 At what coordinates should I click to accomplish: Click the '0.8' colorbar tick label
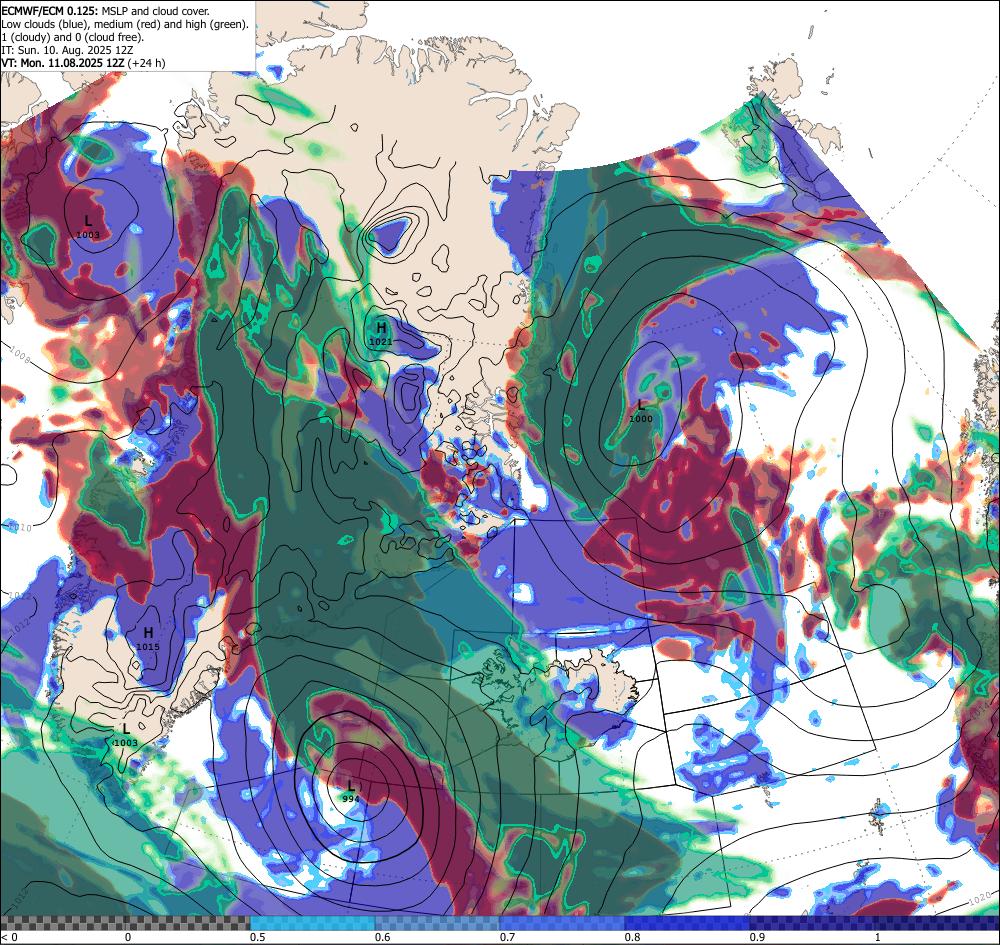click(633, 937)
